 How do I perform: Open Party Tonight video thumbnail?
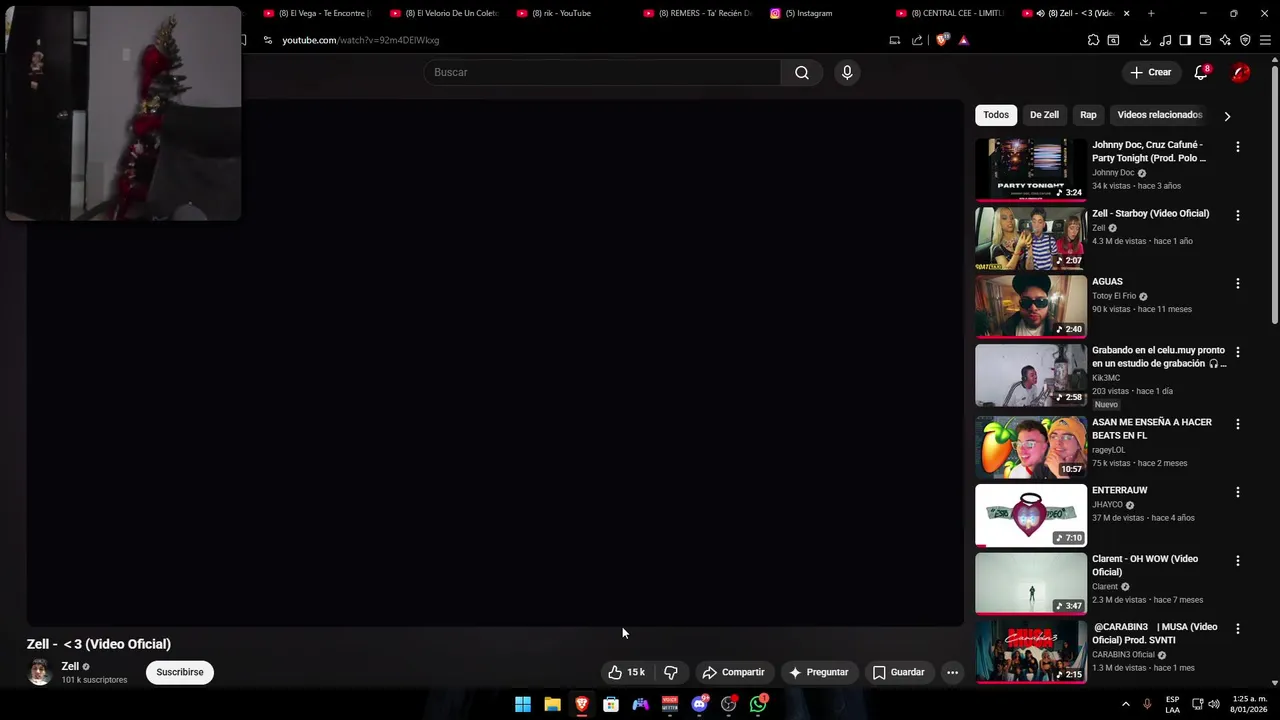tap(1031, 170)
